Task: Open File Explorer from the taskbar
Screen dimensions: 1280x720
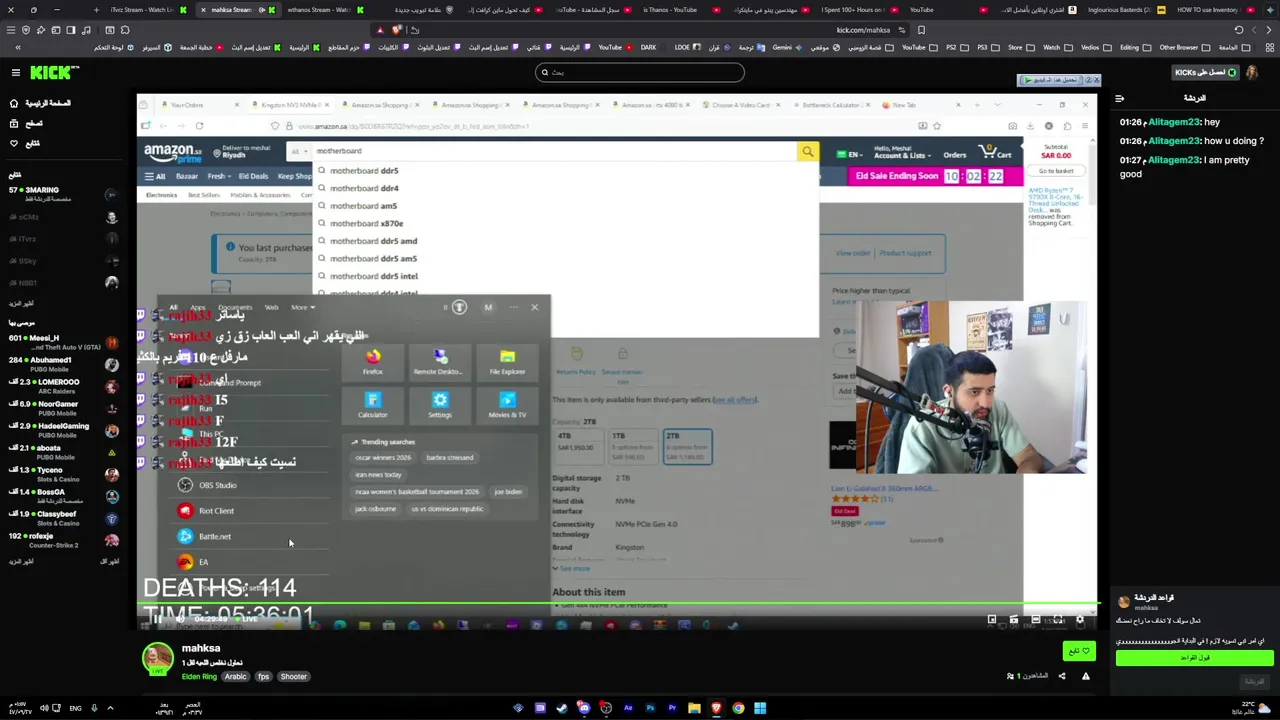Action: (694, 708)
